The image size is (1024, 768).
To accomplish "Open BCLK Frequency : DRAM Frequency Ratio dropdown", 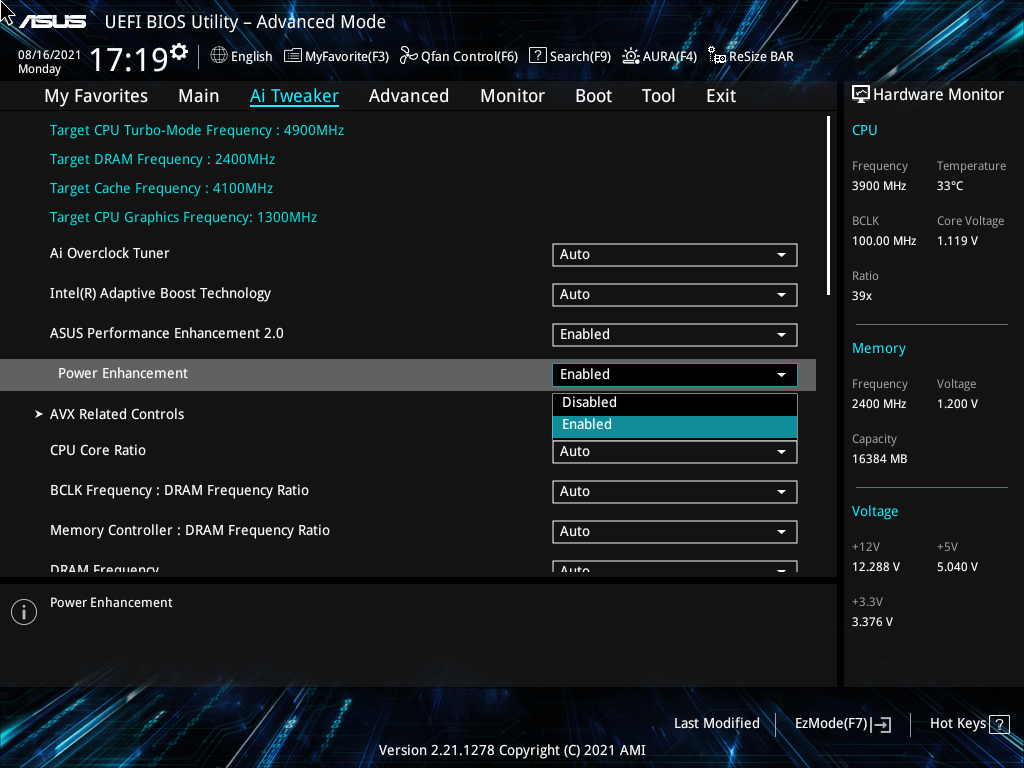I will click(675, 492).
